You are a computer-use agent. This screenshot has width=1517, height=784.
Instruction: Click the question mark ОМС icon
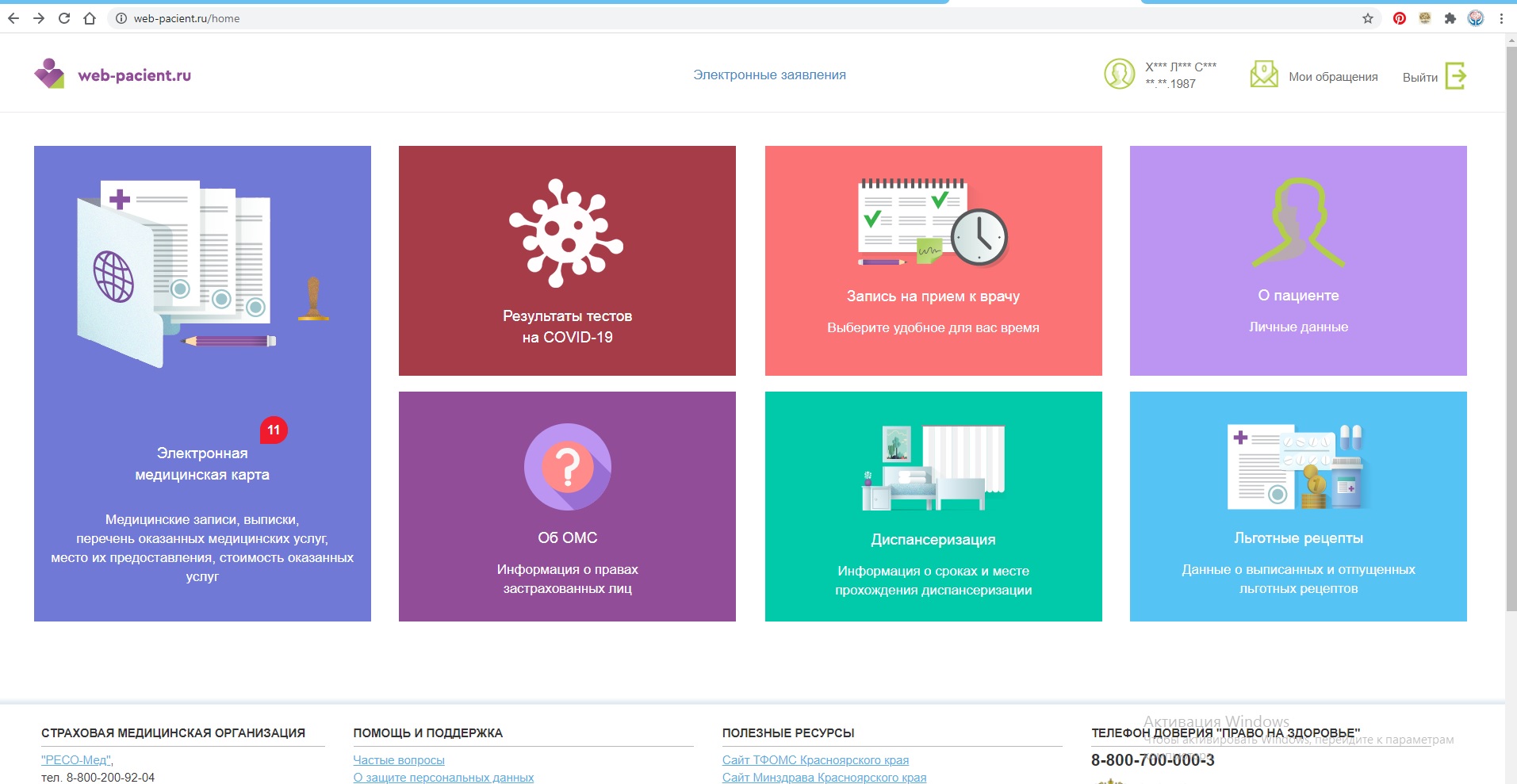click(x=567, y=467)
